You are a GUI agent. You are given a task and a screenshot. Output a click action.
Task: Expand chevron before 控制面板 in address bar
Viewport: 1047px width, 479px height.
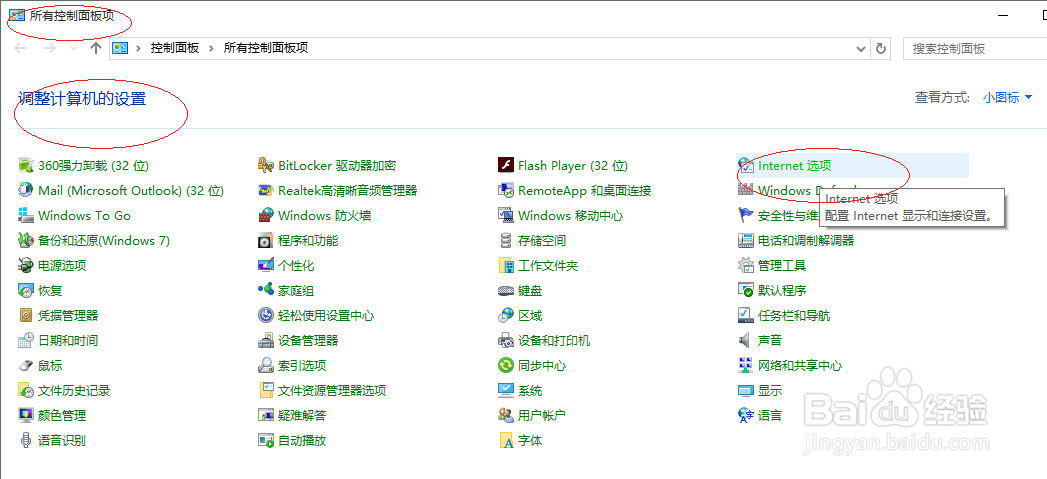pyautogui.click(x=139, y=48)
